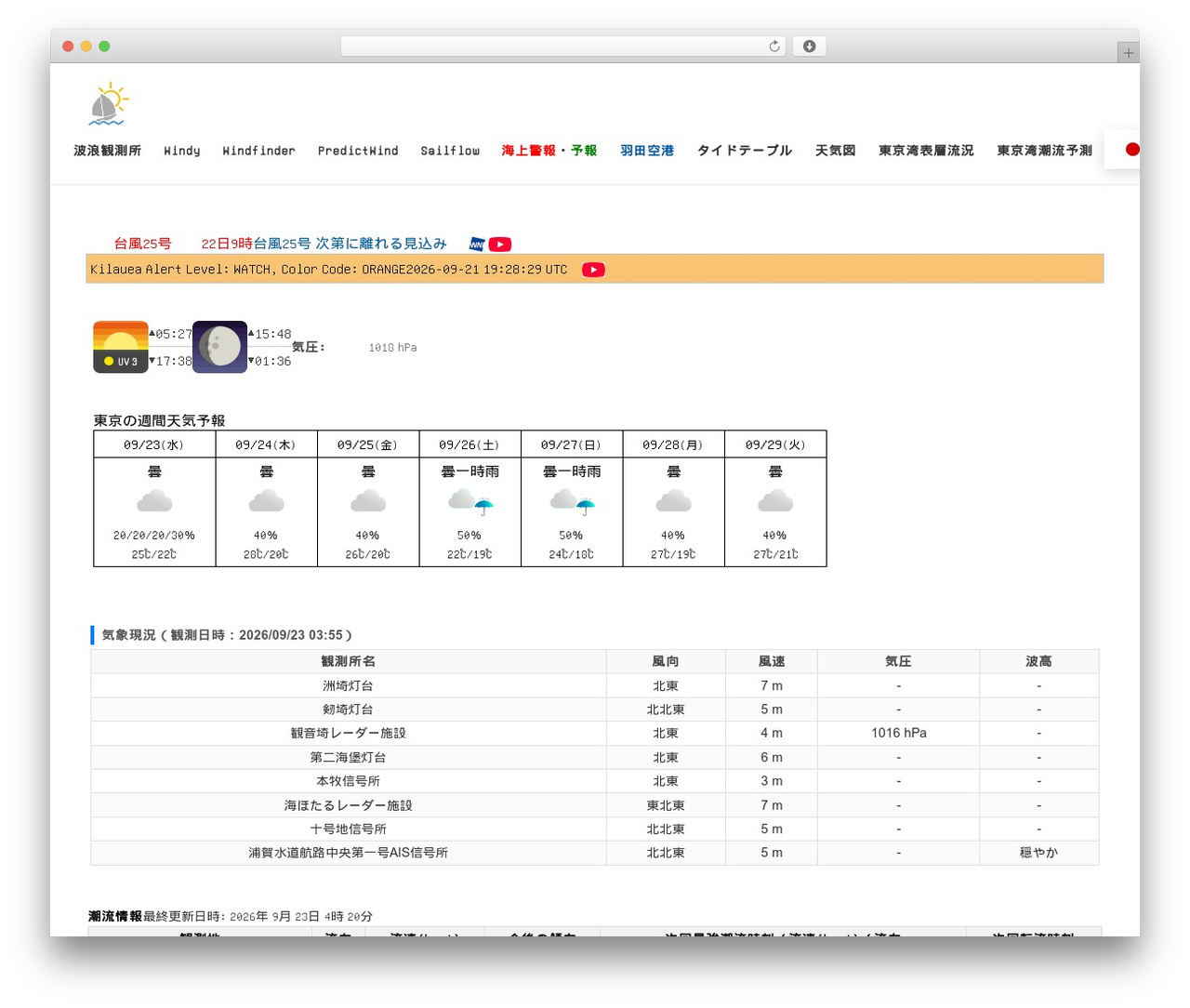Click the 1018 hPa pressure value
The height and width of the screenshot is (1008, 1190).
[x=392, y=348]
